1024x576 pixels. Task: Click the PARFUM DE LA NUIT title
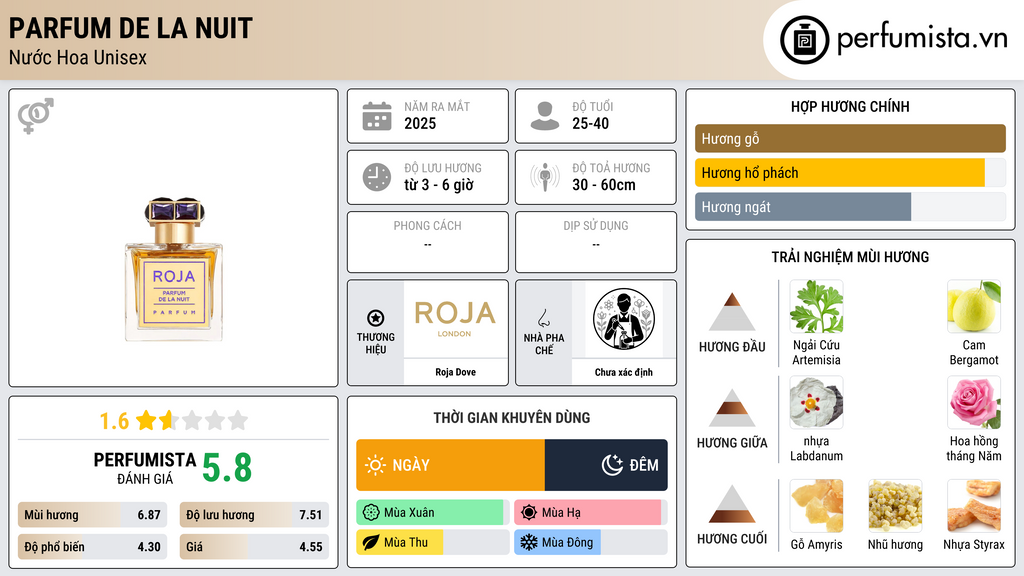pyautogui.click(x=131, y=28)
